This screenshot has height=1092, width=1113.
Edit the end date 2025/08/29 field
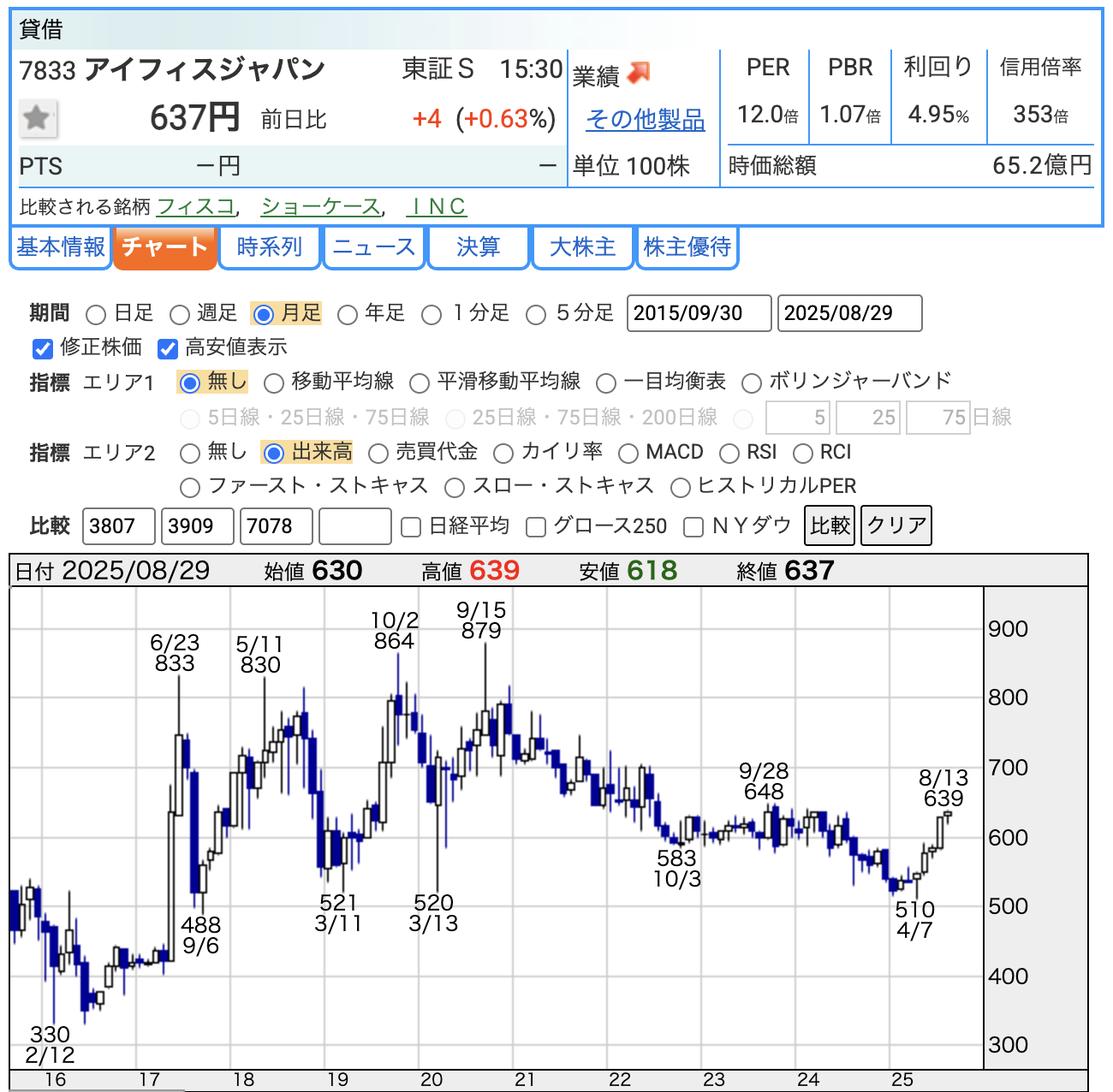click(850, 313)
